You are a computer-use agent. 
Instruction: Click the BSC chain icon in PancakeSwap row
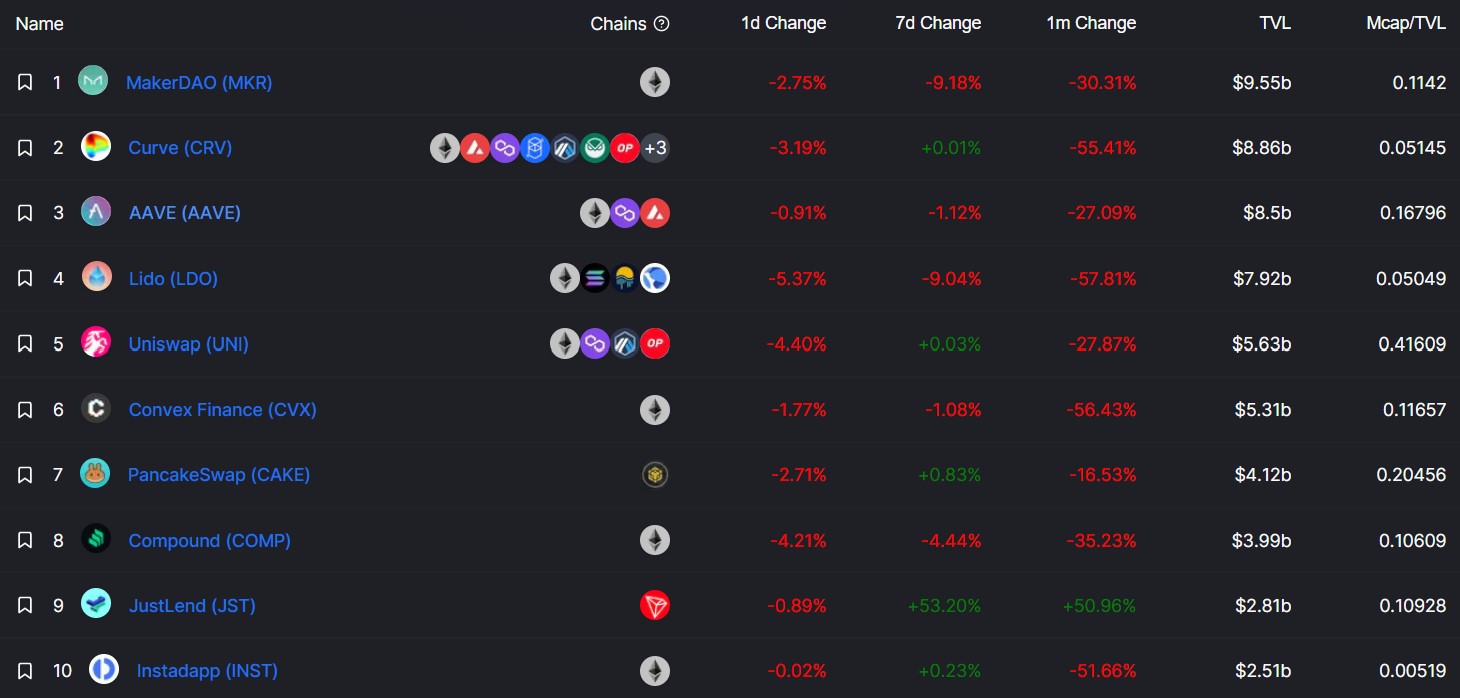click(655, 475)
